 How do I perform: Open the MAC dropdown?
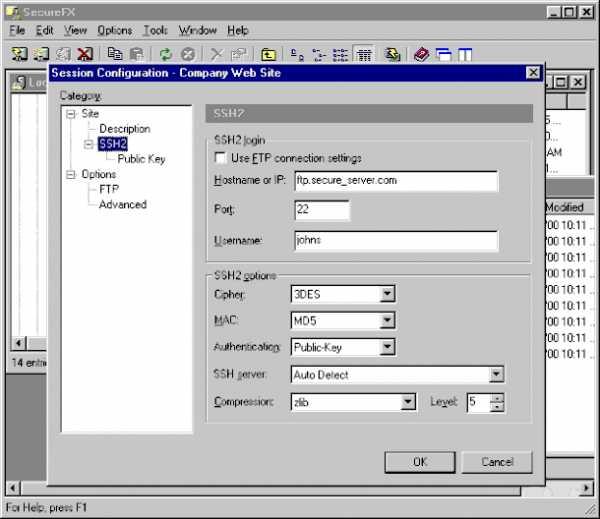(388, 320)
